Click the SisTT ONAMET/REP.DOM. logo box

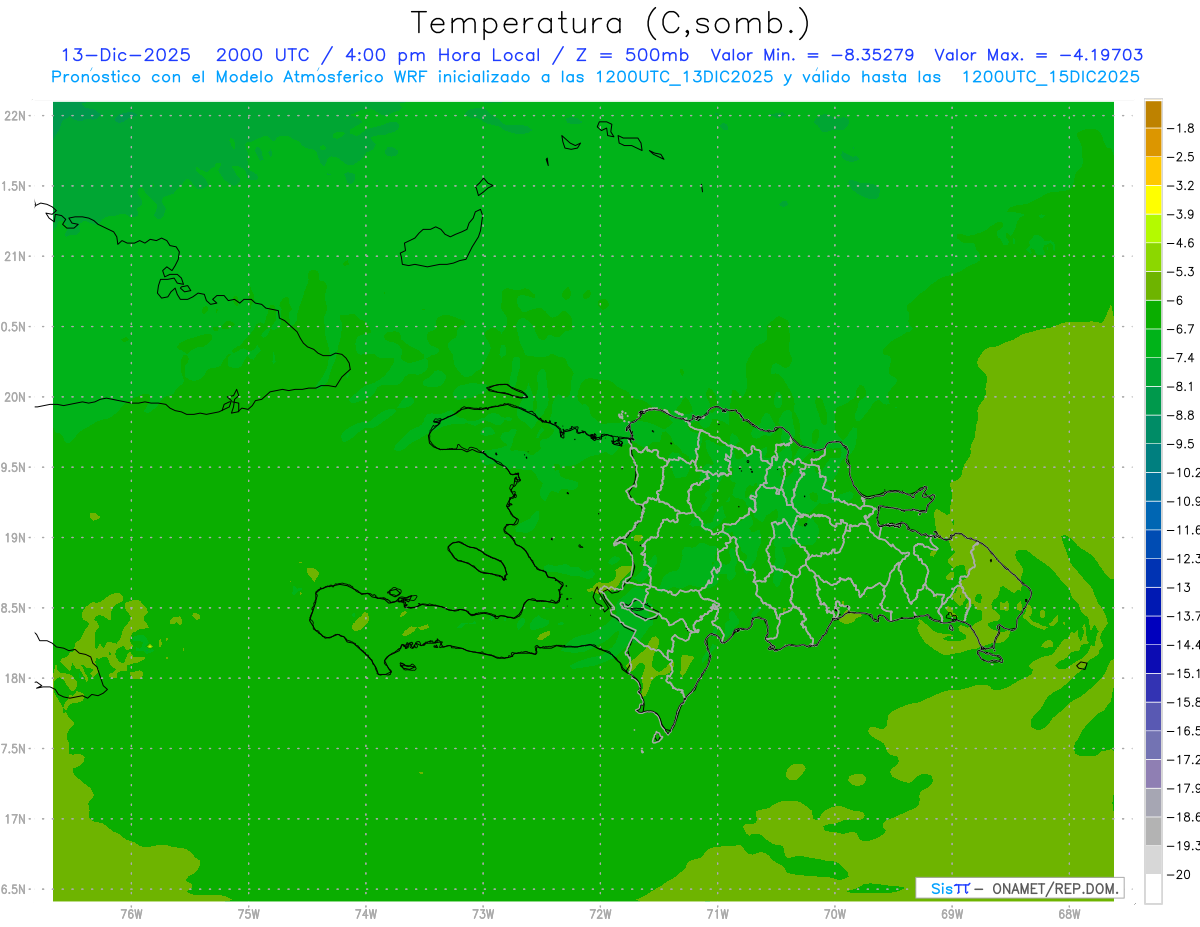click(x=1019, y=888)
